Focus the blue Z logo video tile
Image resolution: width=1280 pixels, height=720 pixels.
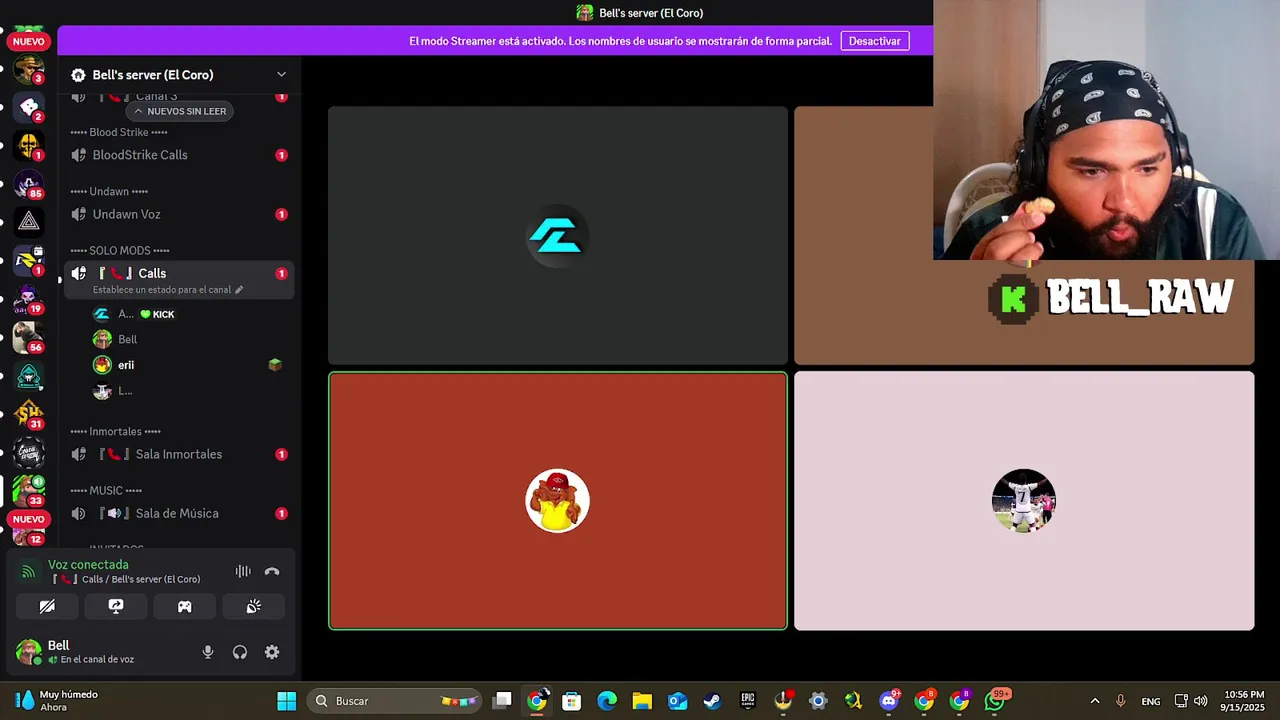[558, 235]
